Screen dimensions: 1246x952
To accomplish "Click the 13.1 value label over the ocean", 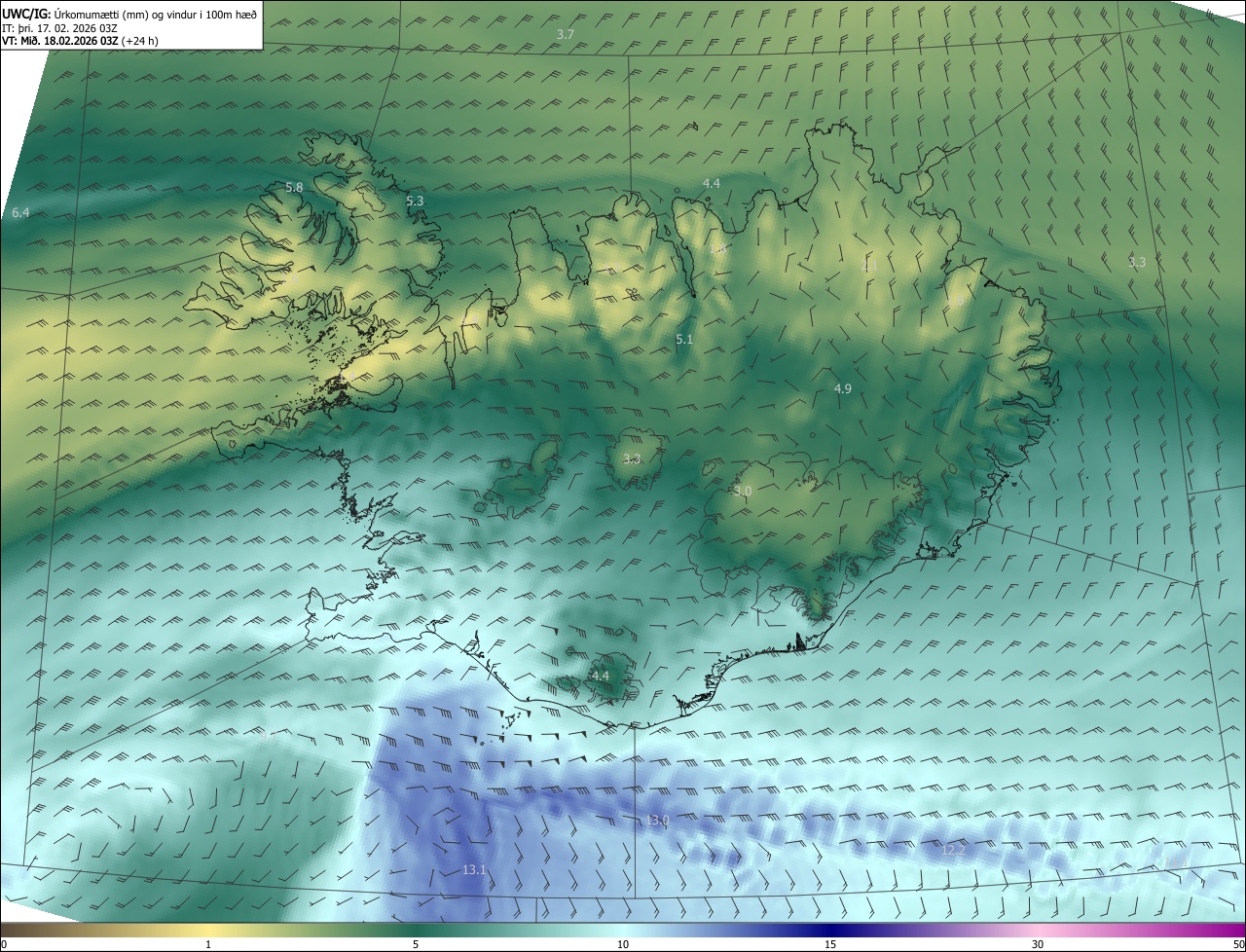I will click(474, 869).
